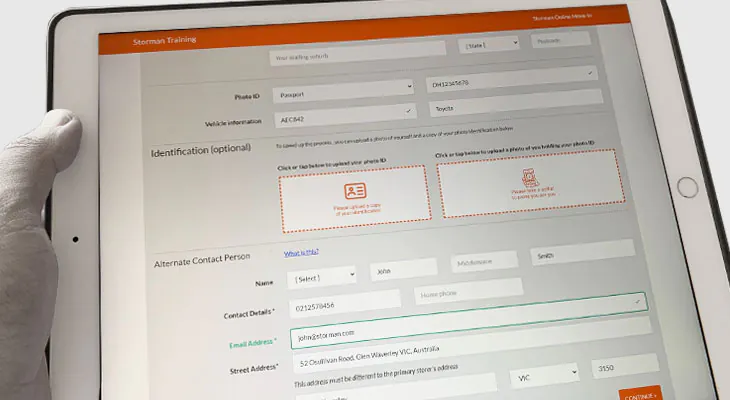Click the vehicle make field Toyota
Viewport: 730px width, 400px height.
516,103
